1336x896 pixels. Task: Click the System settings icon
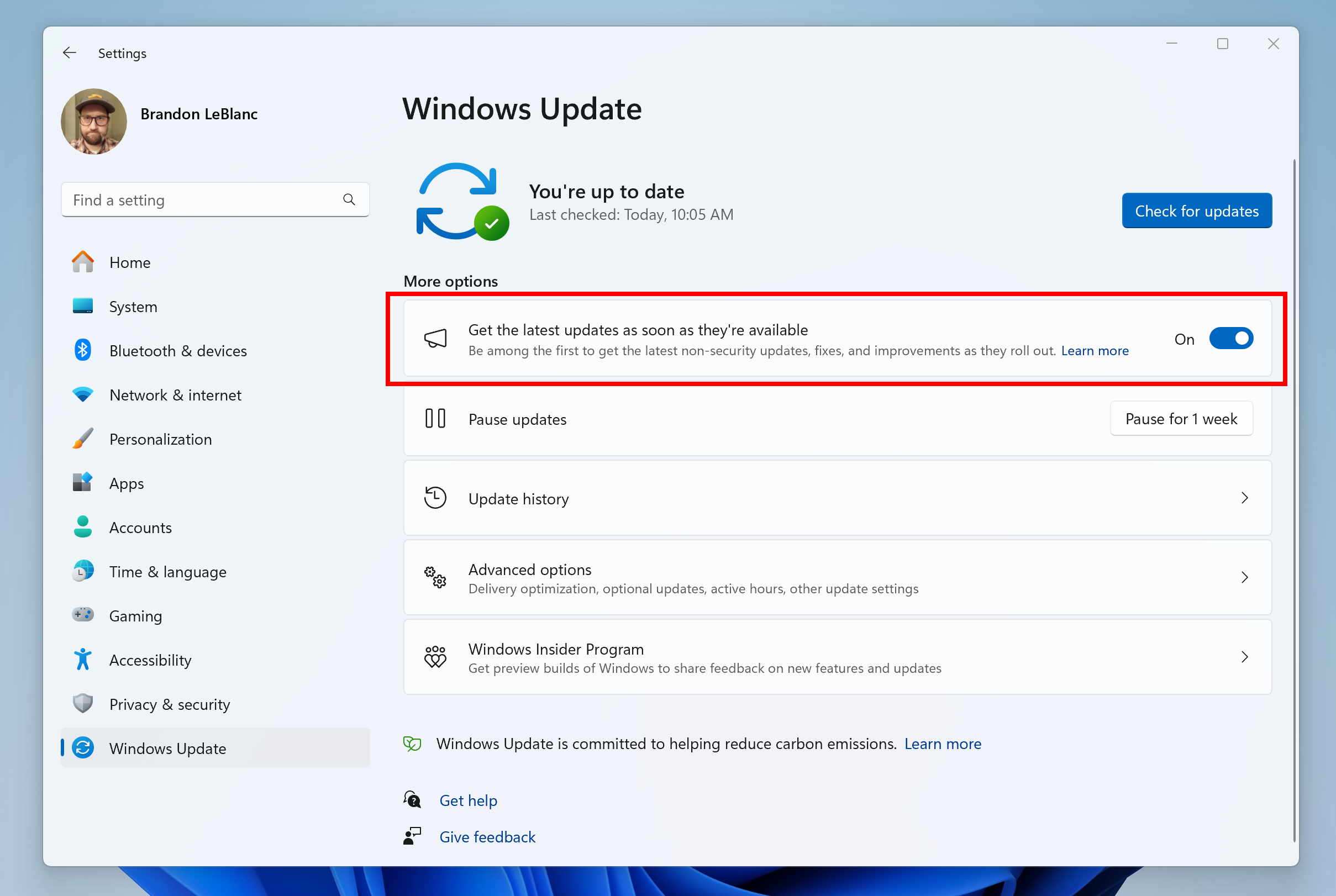(x=84, y=306)
